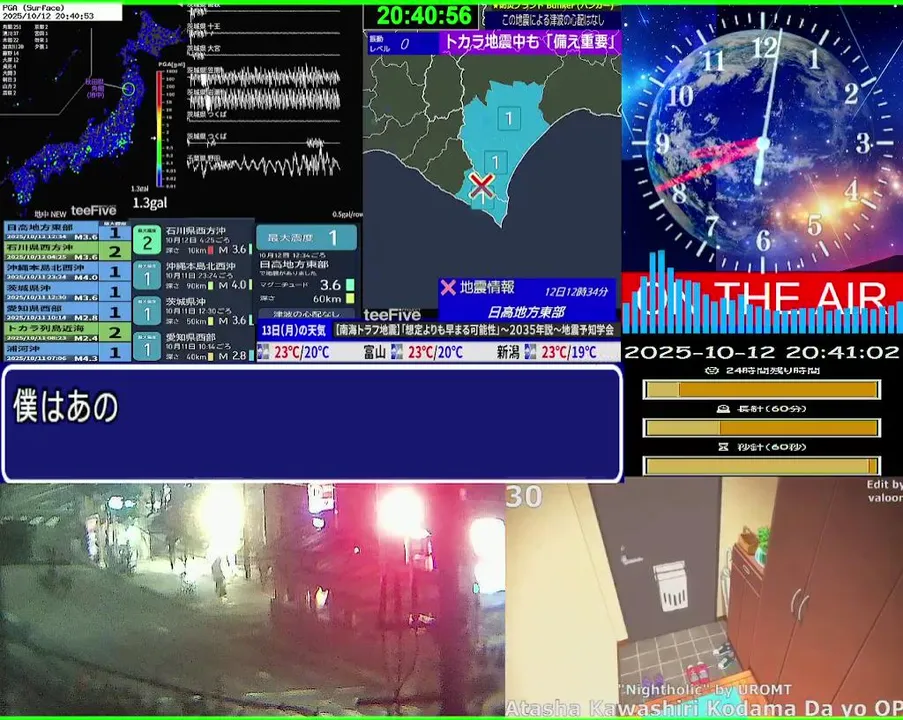Click the yellow swatch beside depth 60km
This screenshot has width=903, height=720.
350,298
